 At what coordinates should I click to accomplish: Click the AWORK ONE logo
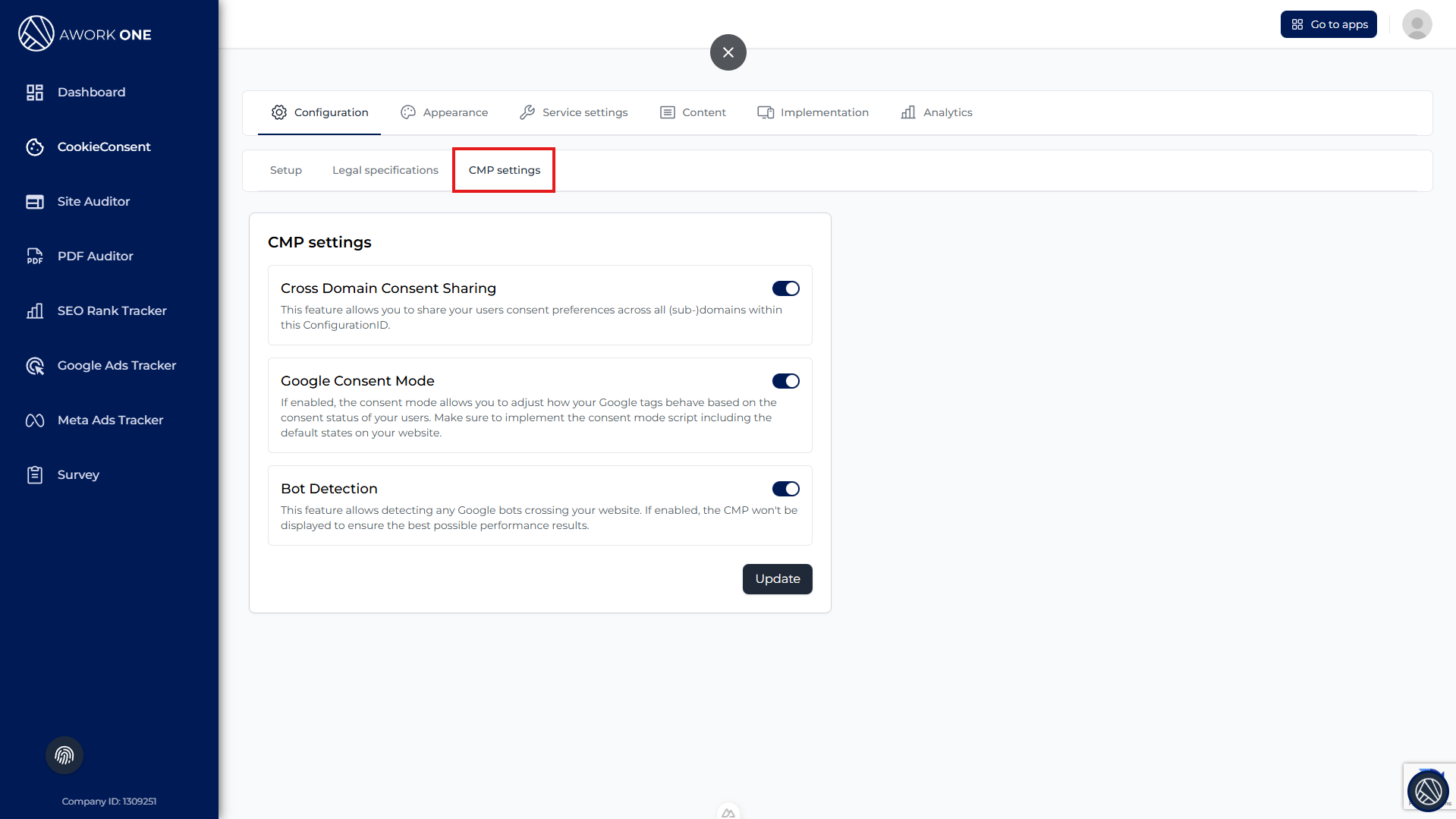pos(85,34)
